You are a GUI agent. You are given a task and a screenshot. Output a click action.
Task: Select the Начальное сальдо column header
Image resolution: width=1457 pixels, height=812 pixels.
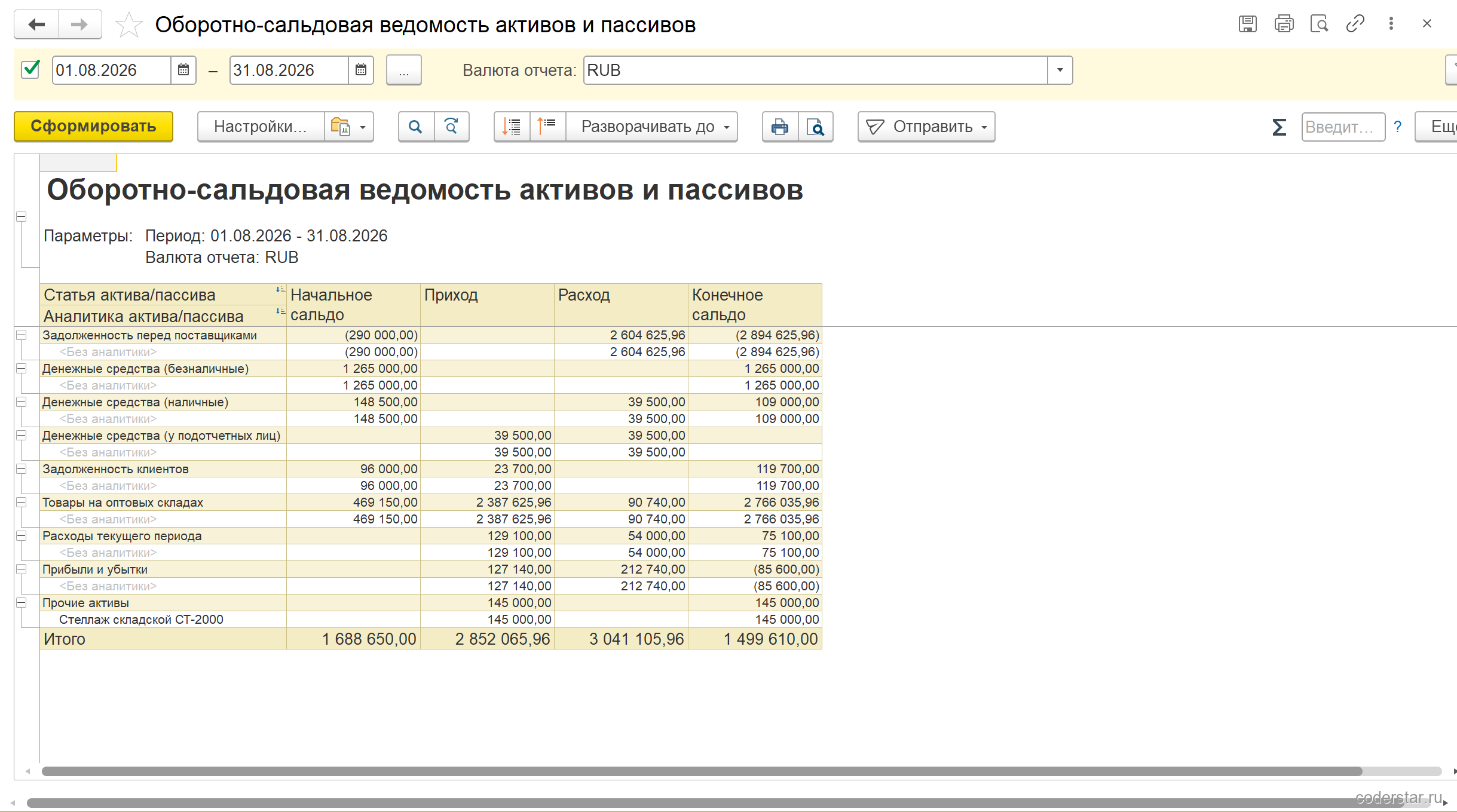pyautogui.click(x=353, y=305)
